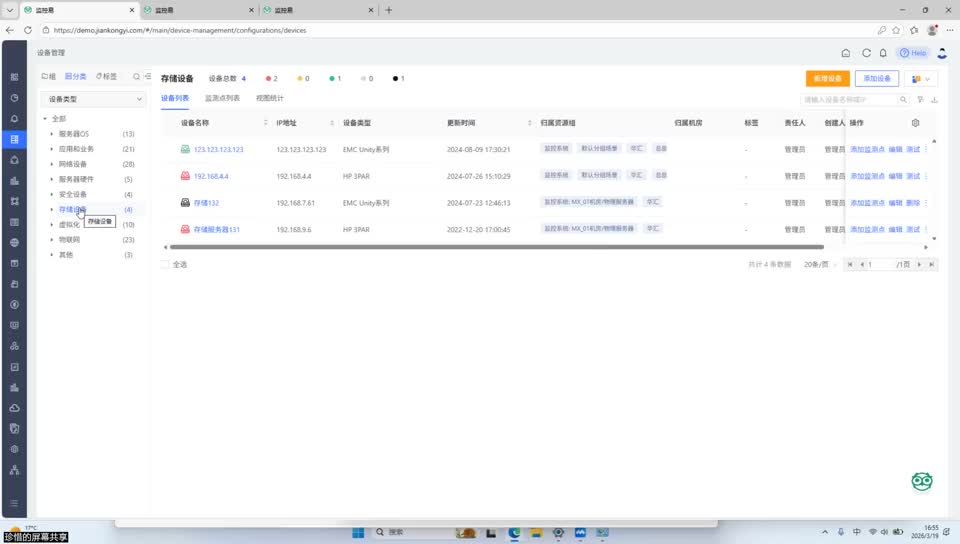
Task: Filter by red status count indicator
Action: coord(270,78)
